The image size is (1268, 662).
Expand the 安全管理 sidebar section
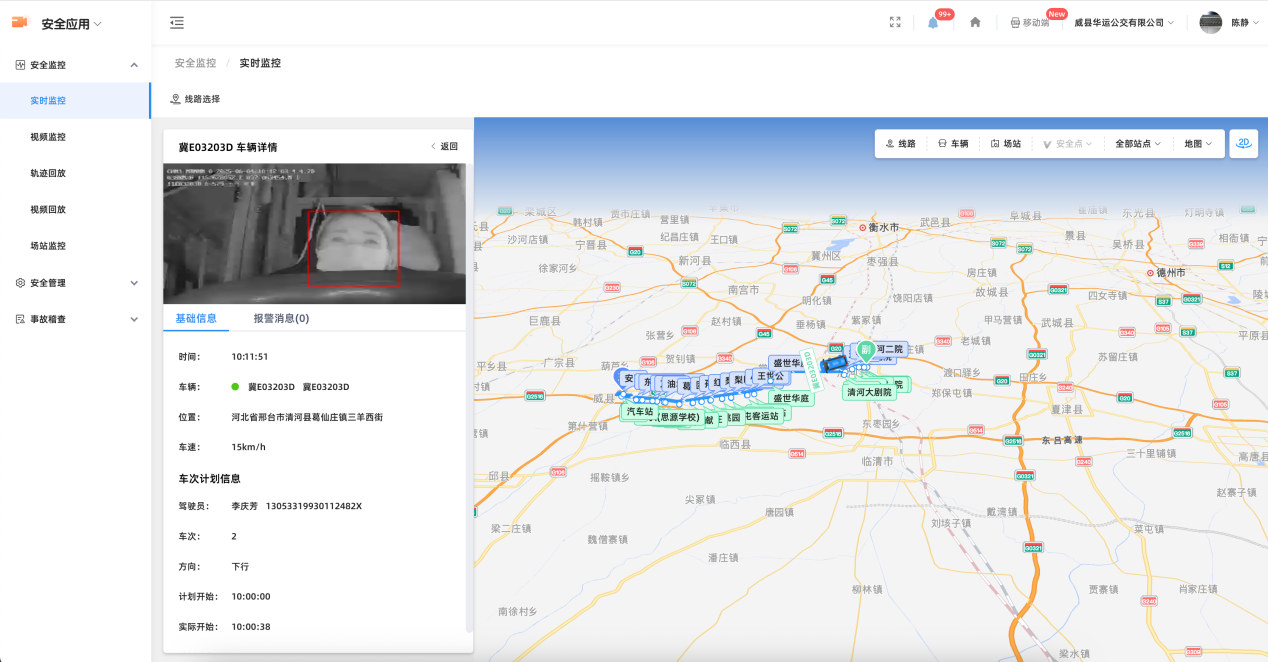pos(75,283)
